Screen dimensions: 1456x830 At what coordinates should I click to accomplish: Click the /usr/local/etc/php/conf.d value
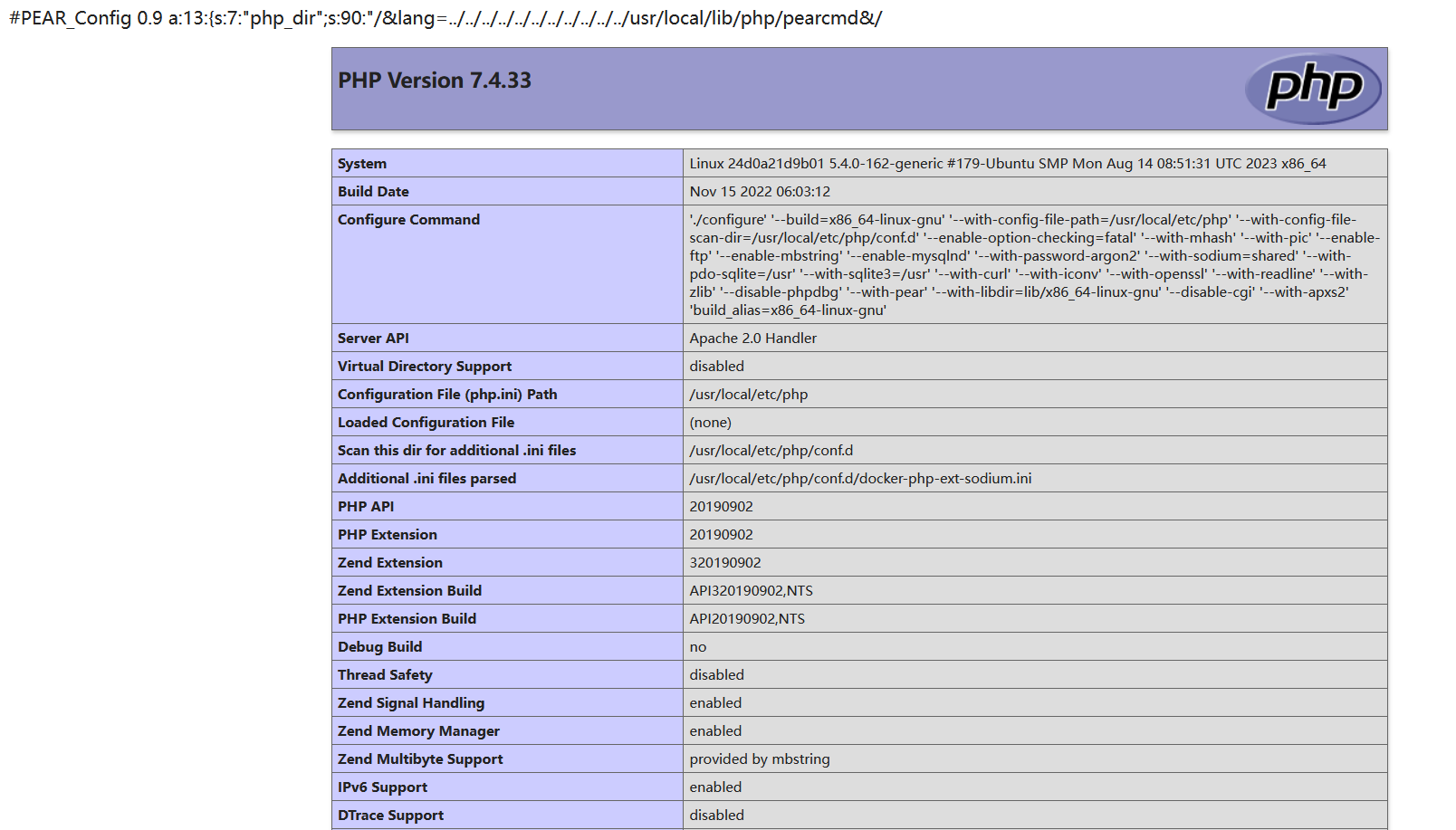pyautogui.click(x=771, y=451)
